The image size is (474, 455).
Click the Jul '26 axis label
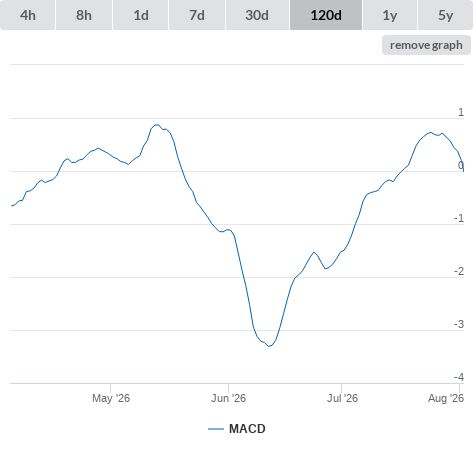pyautogui.click(x=342, y=398)
